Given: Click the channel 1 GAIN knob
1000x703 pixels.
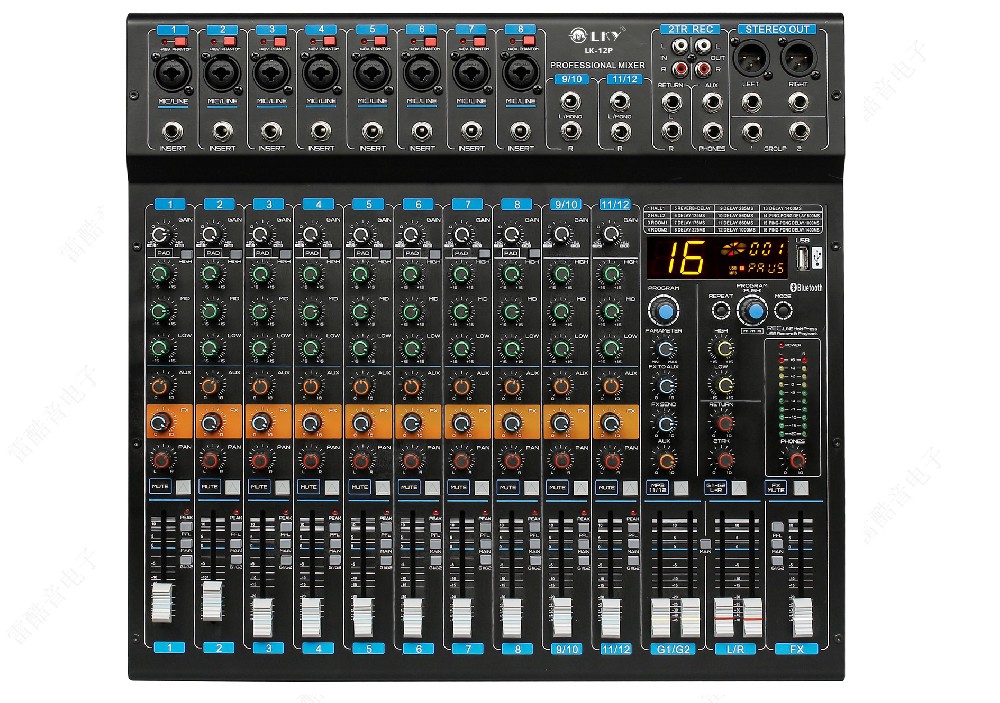Looking at the screenshot, I should click(x=160, y=235).
